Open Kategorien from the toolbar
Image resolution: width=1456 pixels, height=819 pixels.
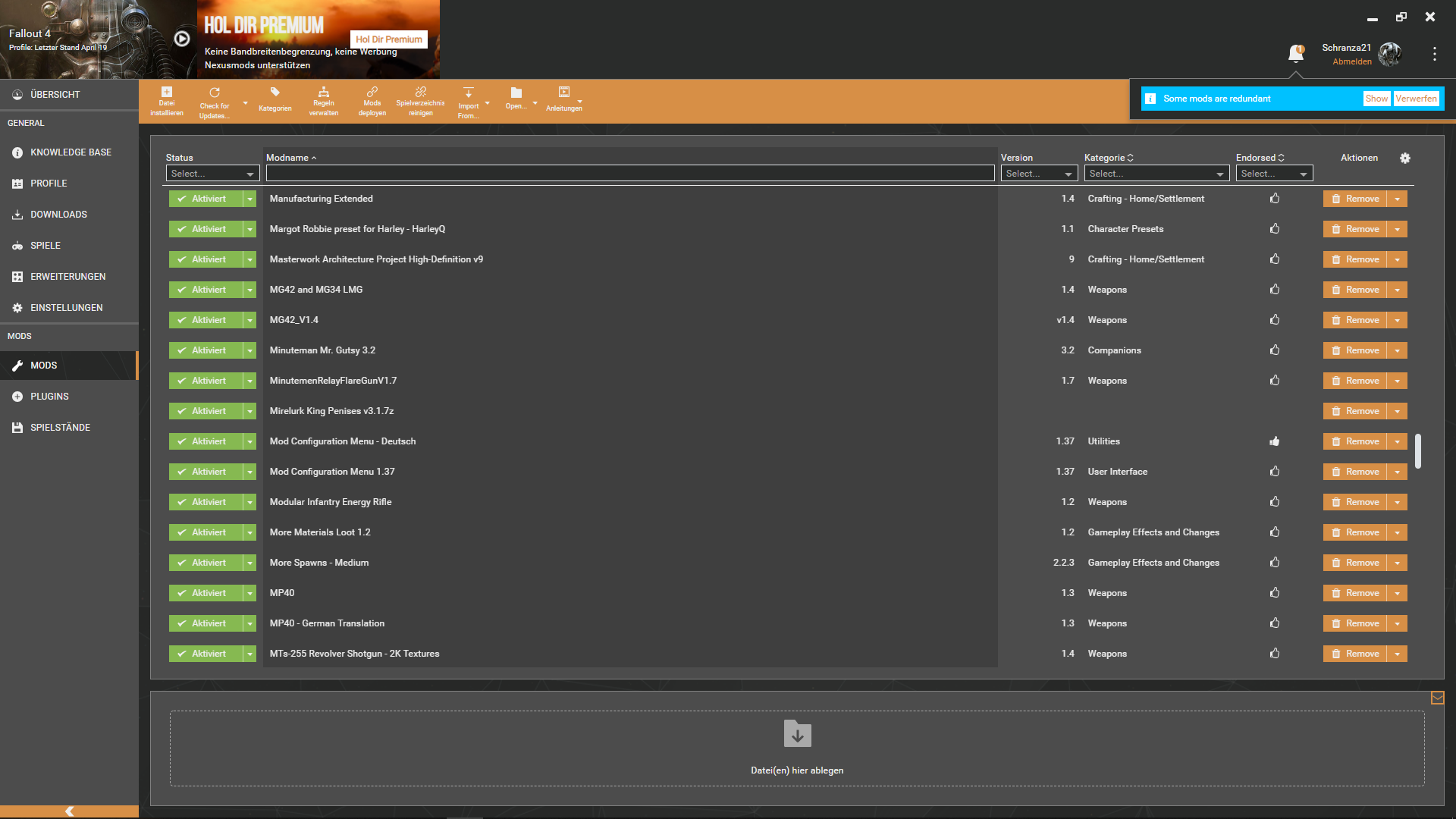point(275,99)
